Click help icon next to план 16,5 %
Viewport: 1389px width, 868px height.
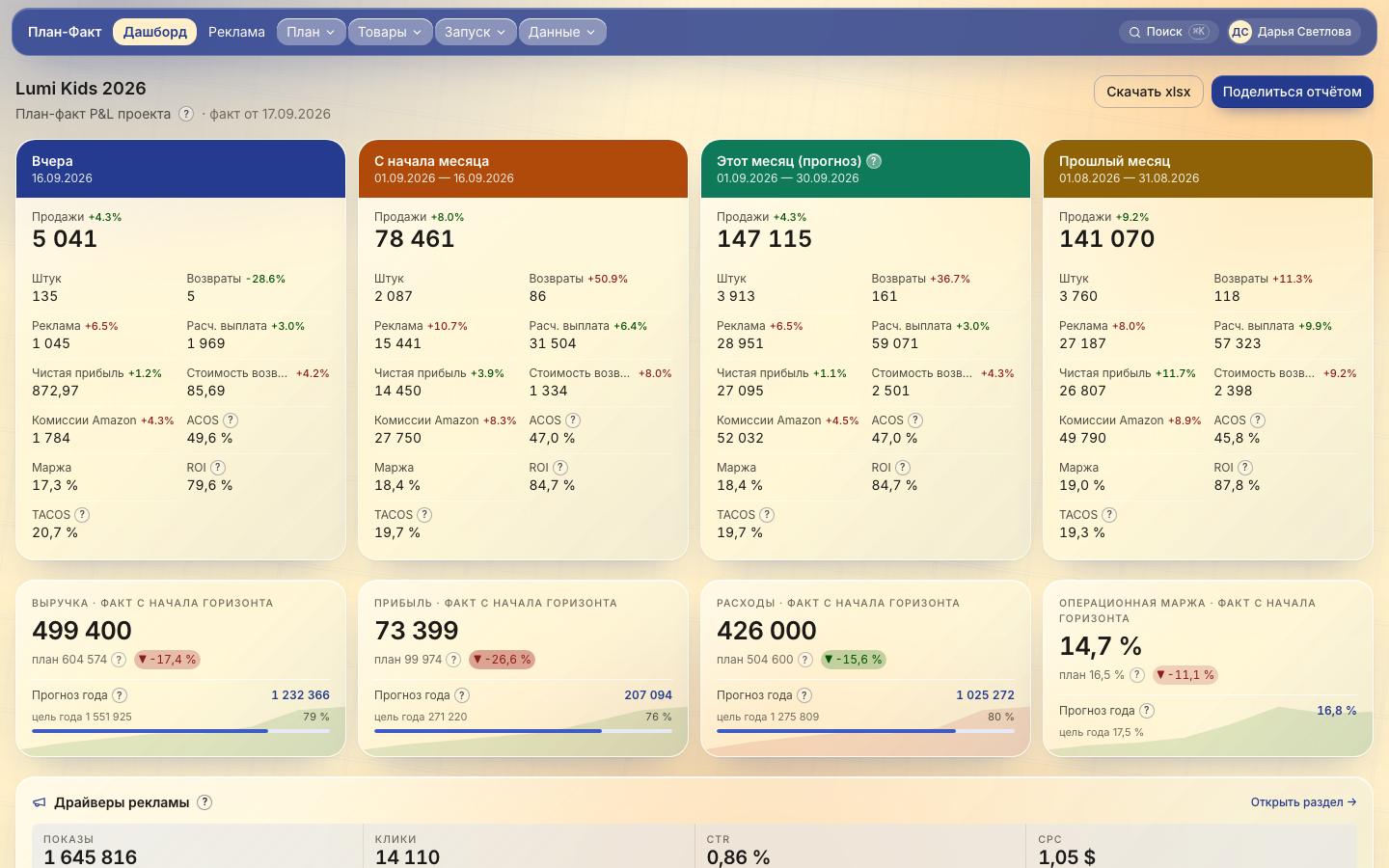tap(1137, 675)
